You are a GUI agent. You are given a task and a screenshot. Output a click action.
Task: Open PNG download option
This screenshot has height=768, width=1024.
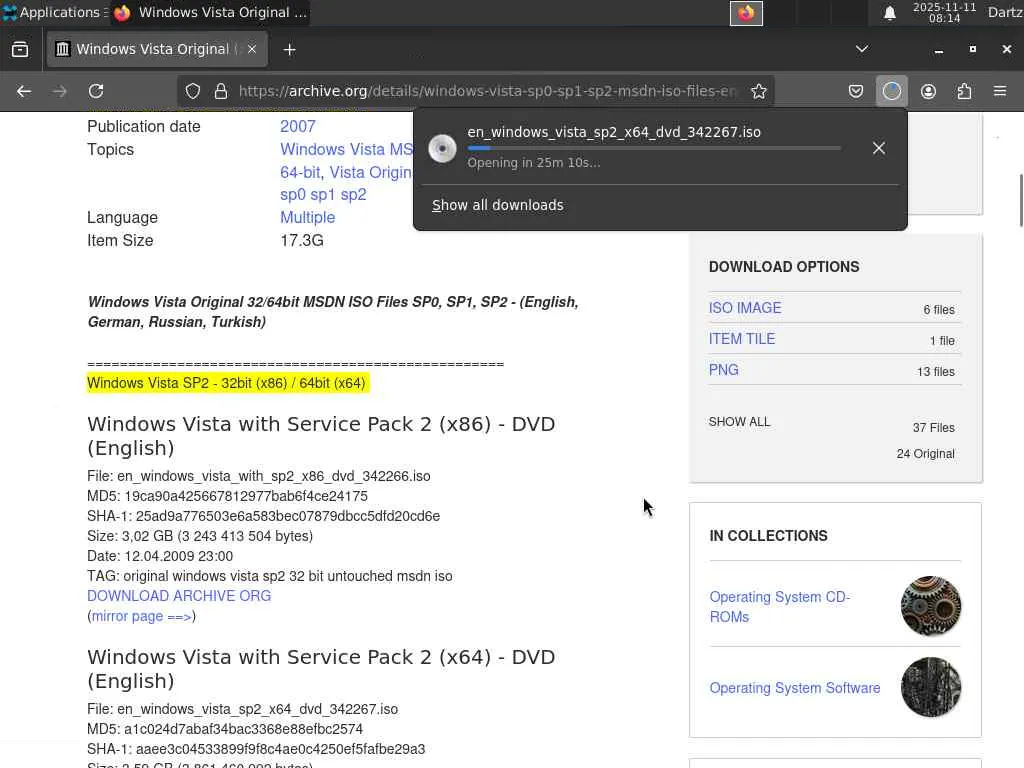[724, 370]
